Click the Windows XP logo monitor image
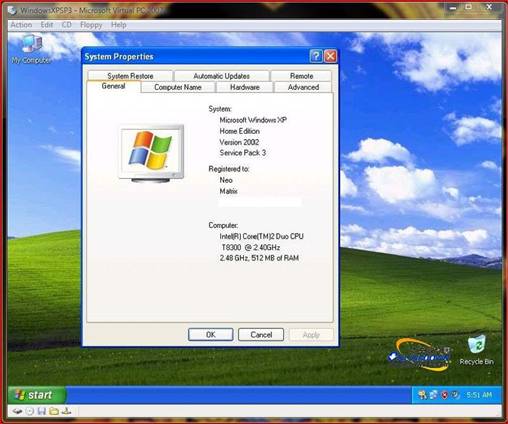The height and width of the screenshot is (424, 508). click(x=151, y=153)
